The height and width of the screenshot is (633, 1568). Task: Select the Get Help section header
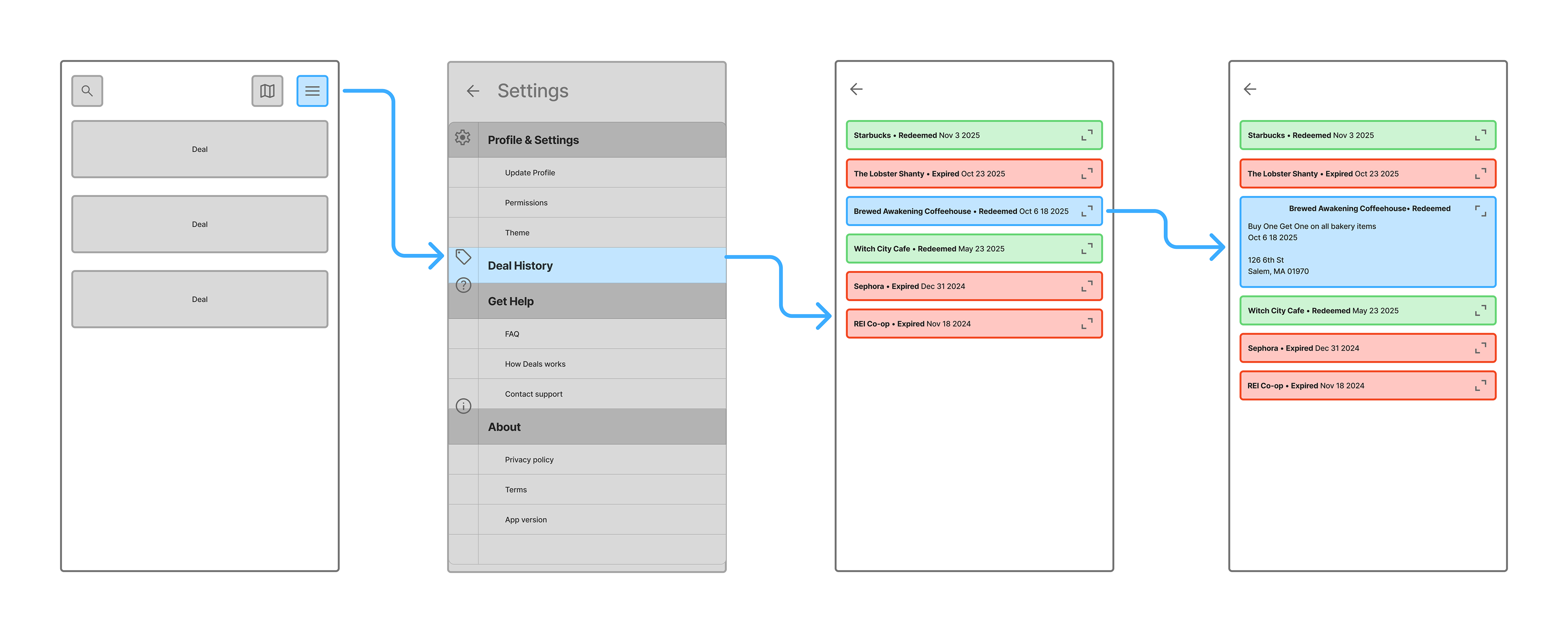pos(511,301)
